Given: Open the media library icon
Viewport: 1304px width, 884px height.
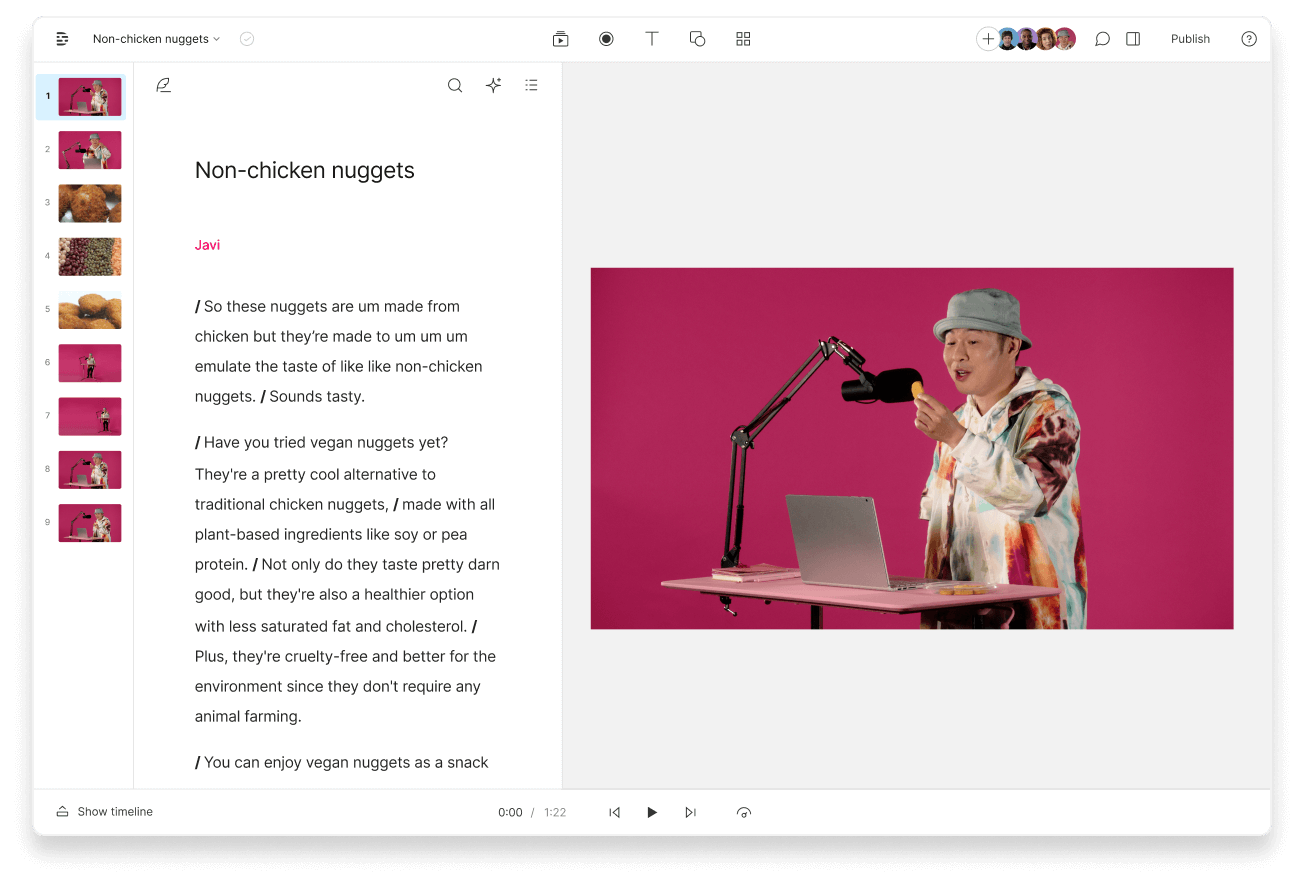Looking at the screenshot, I should coord(560,38).
